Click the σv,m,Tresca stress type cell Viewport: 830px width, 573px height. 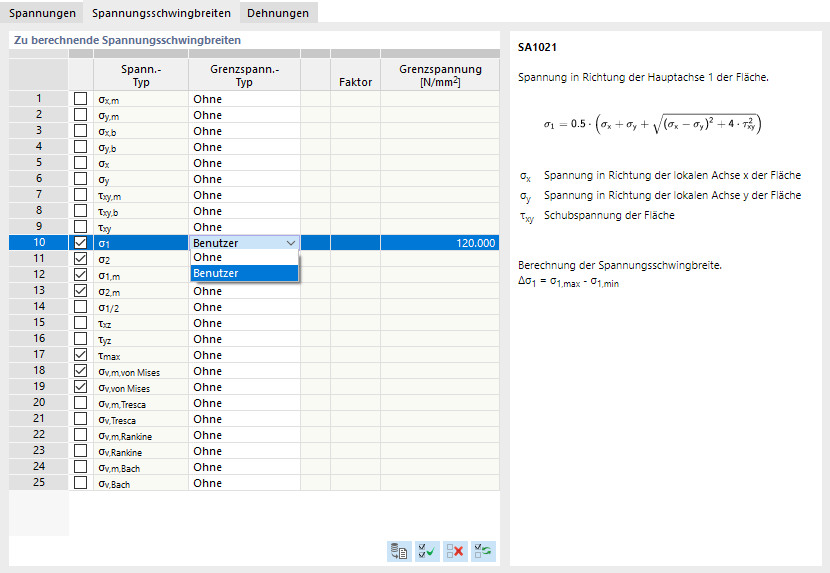point(141,404)
